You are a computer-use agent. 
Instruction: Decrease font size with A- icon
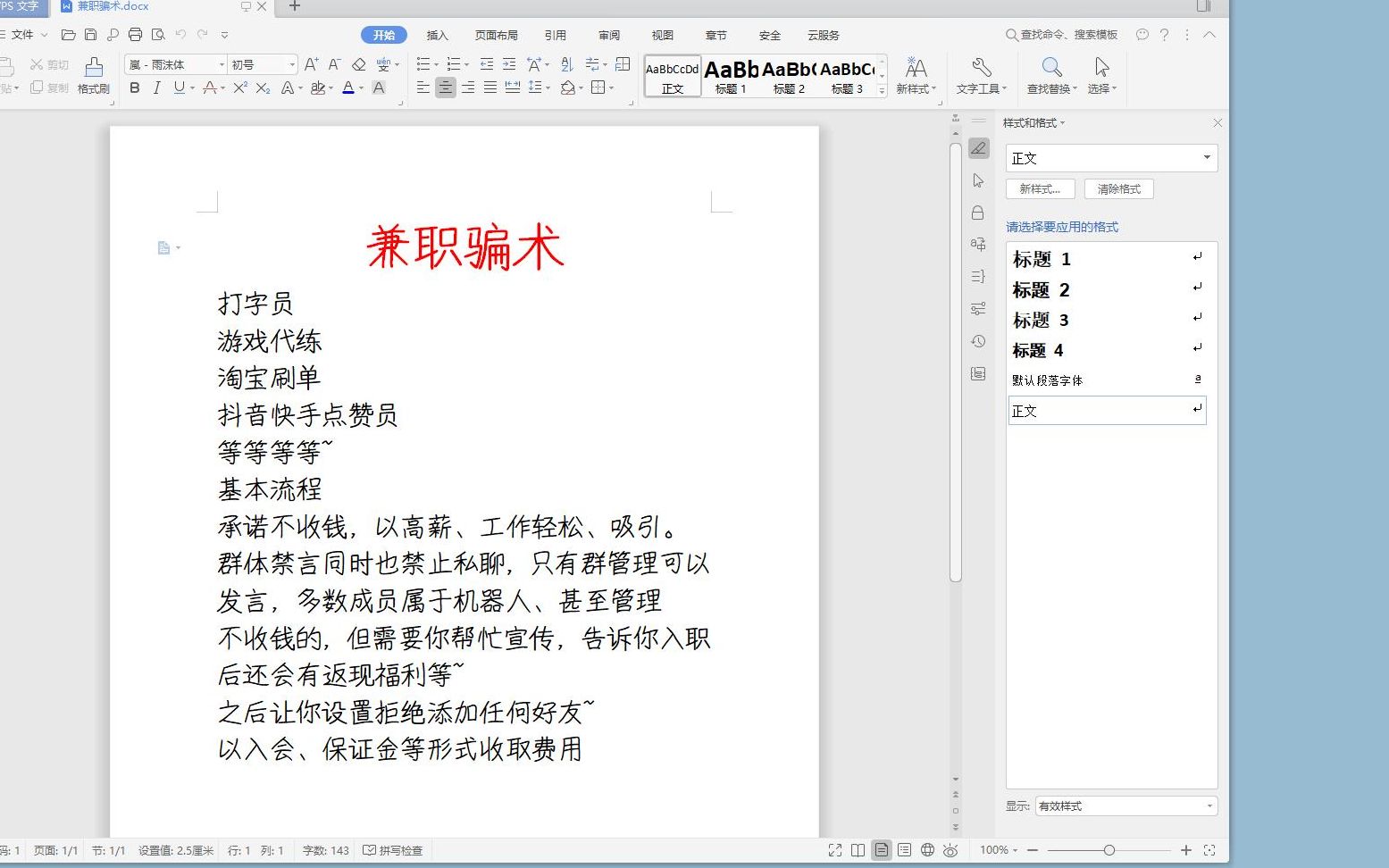[x=334, y=64]
